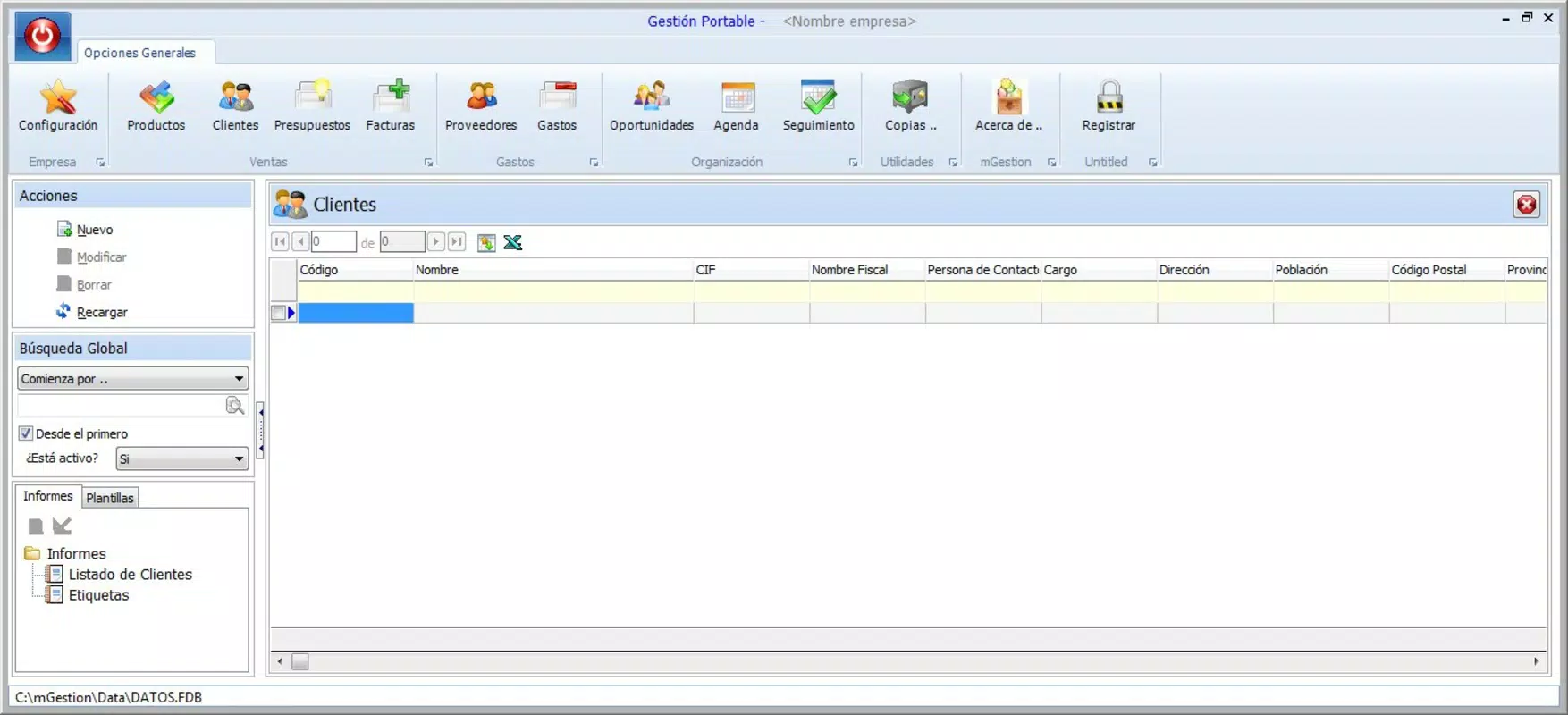Sort by the Nombre column header

click(553, 270)
